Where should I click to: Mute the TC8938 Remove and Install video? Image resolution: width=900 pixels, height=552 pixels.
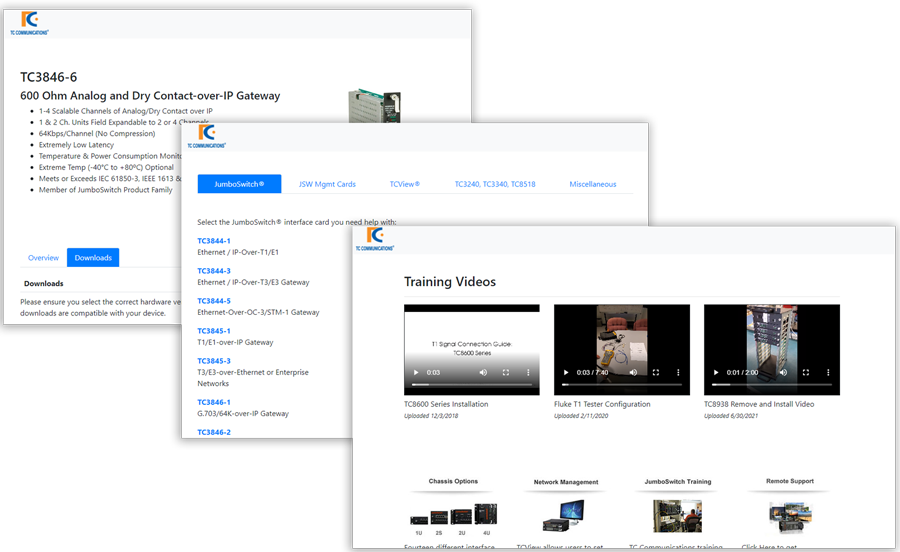pos(783,372)
